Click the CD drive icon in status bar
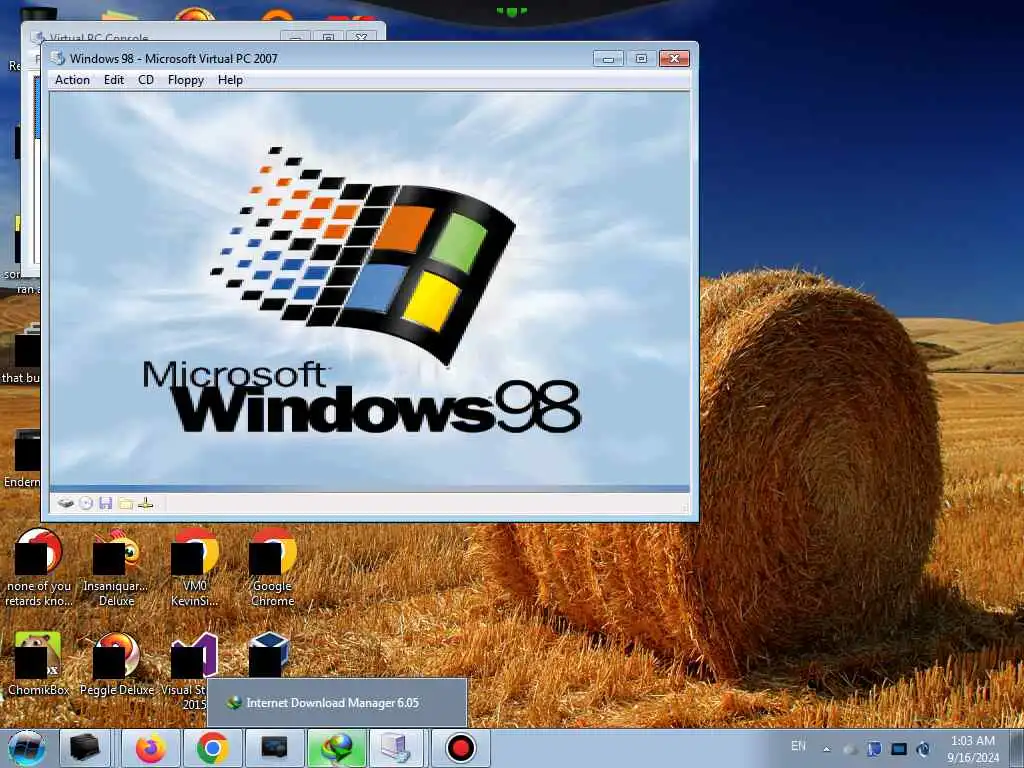This screenshot has height=768, width=1024. pos(86,503)
